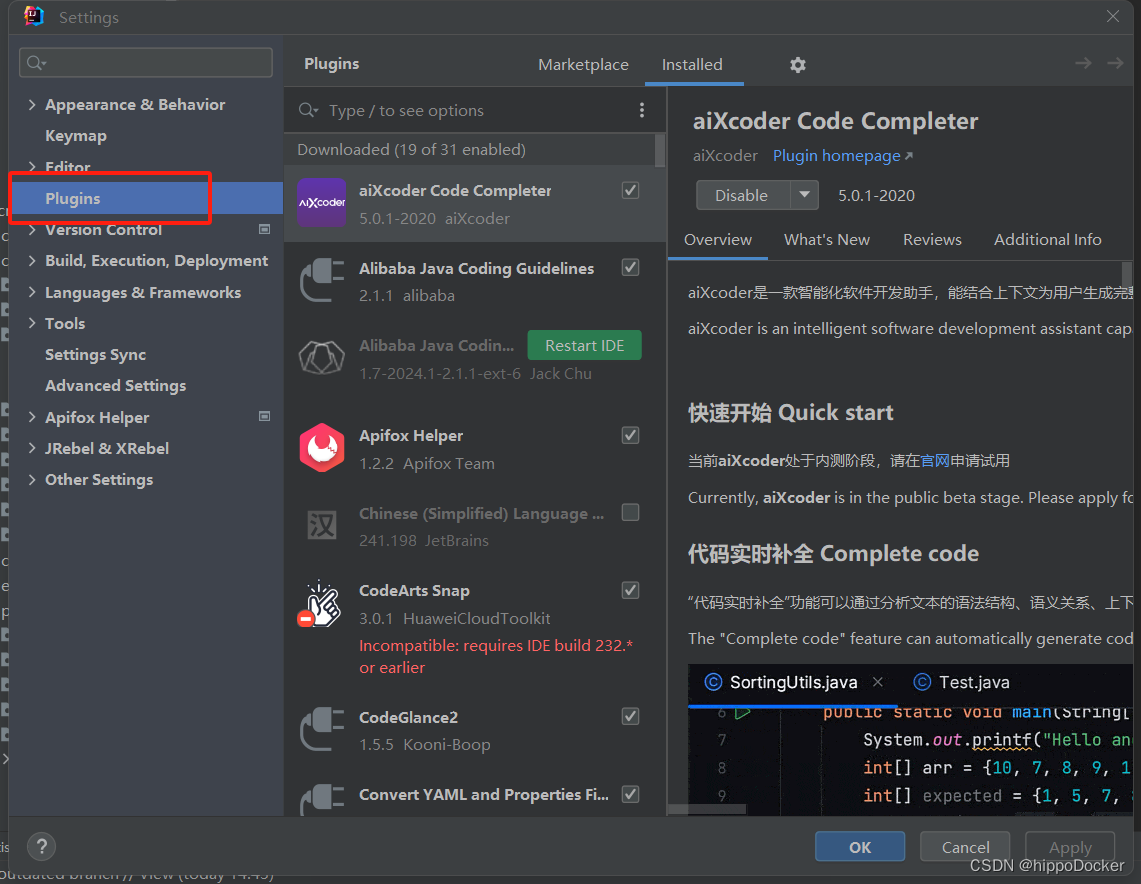
Task: Expand Other Settings node
Action: [32, 479]
